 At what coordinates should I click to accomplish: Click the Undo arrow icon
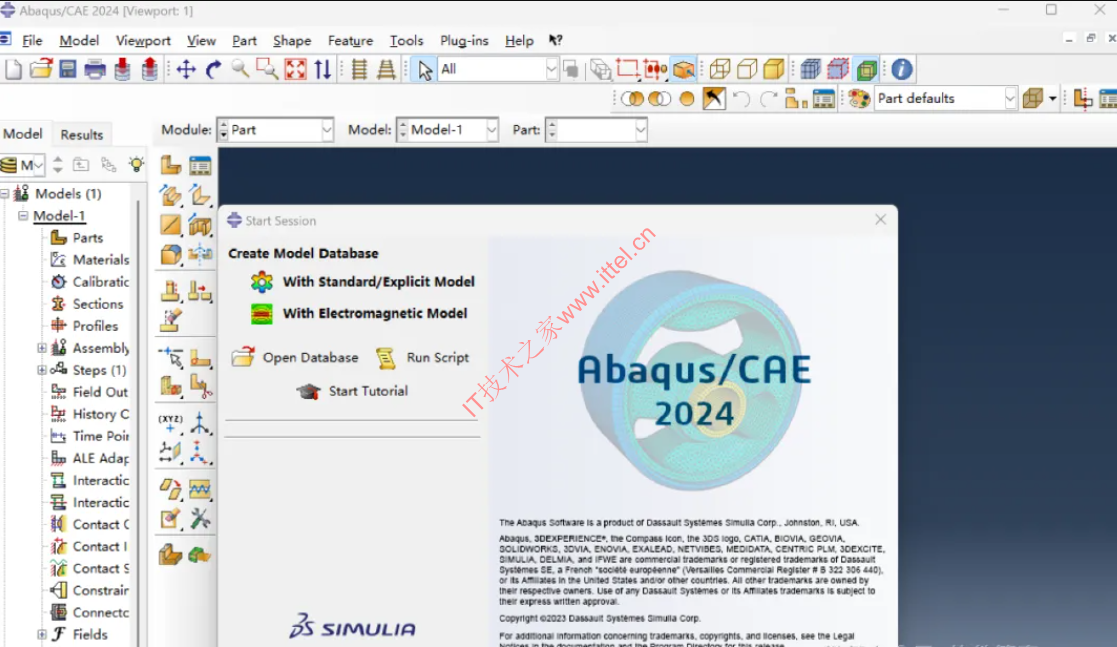point(741,98)
